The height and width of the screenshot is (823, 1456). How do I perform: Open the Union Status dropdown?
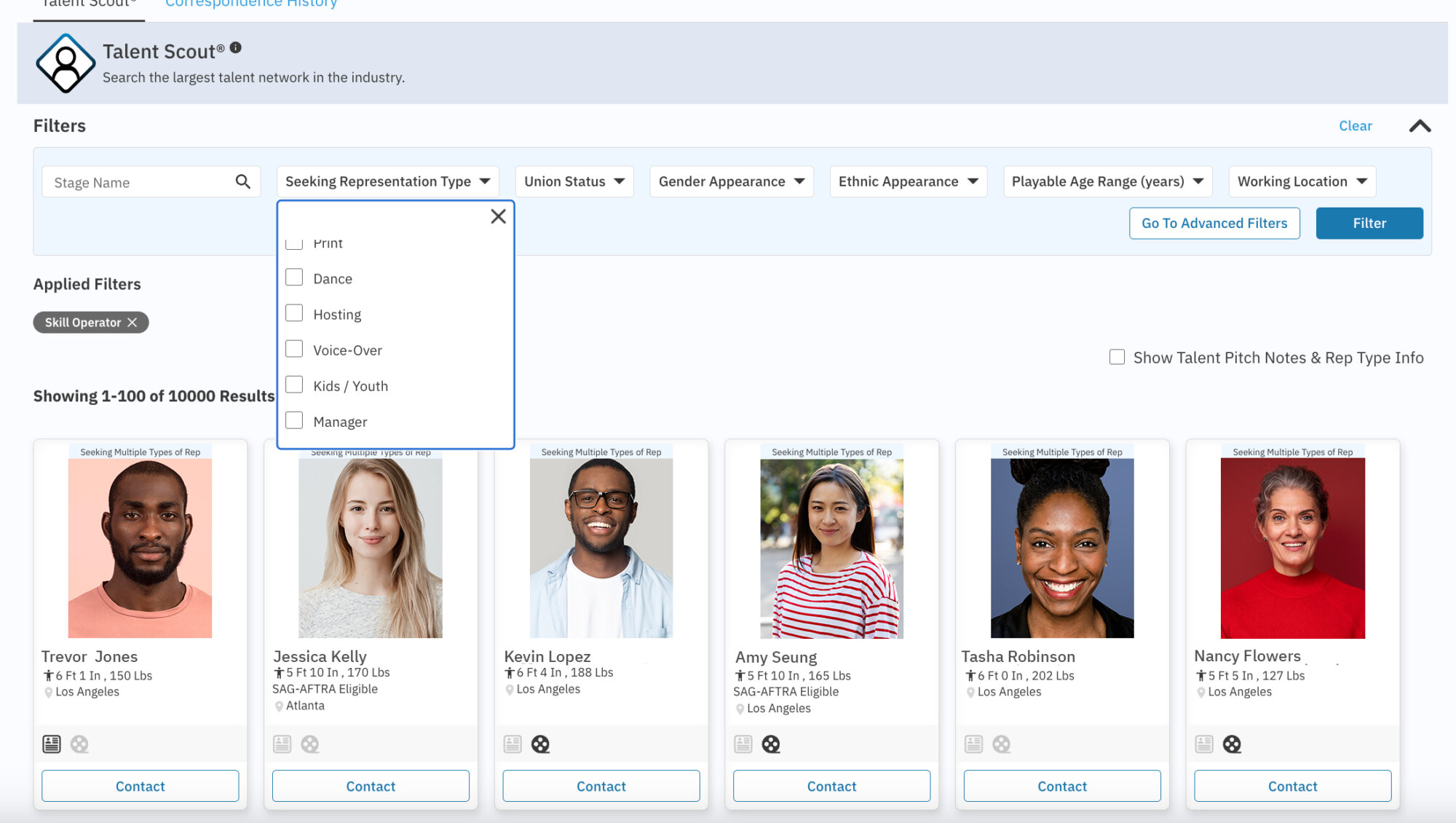574,181
